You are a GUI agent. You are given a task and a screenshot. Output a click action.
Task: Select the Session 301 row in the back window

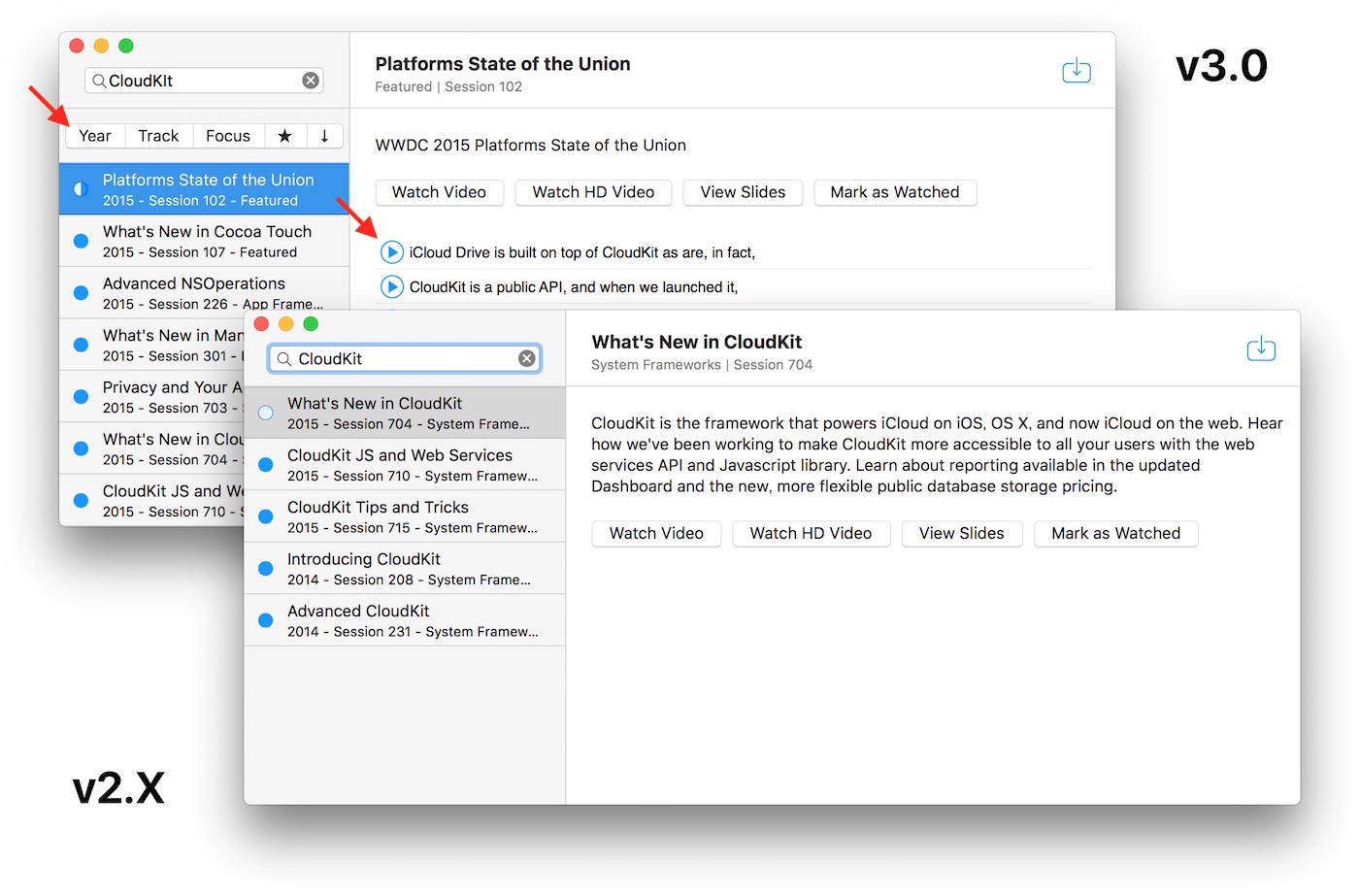click(x=151, y=345)
